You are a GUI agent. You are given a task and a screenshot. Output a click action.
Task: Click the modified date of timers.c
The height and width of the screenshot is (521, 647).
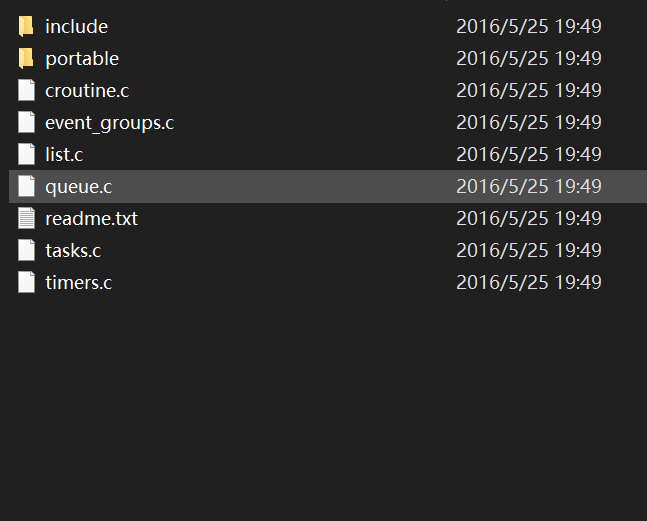[x=528, y=283]
